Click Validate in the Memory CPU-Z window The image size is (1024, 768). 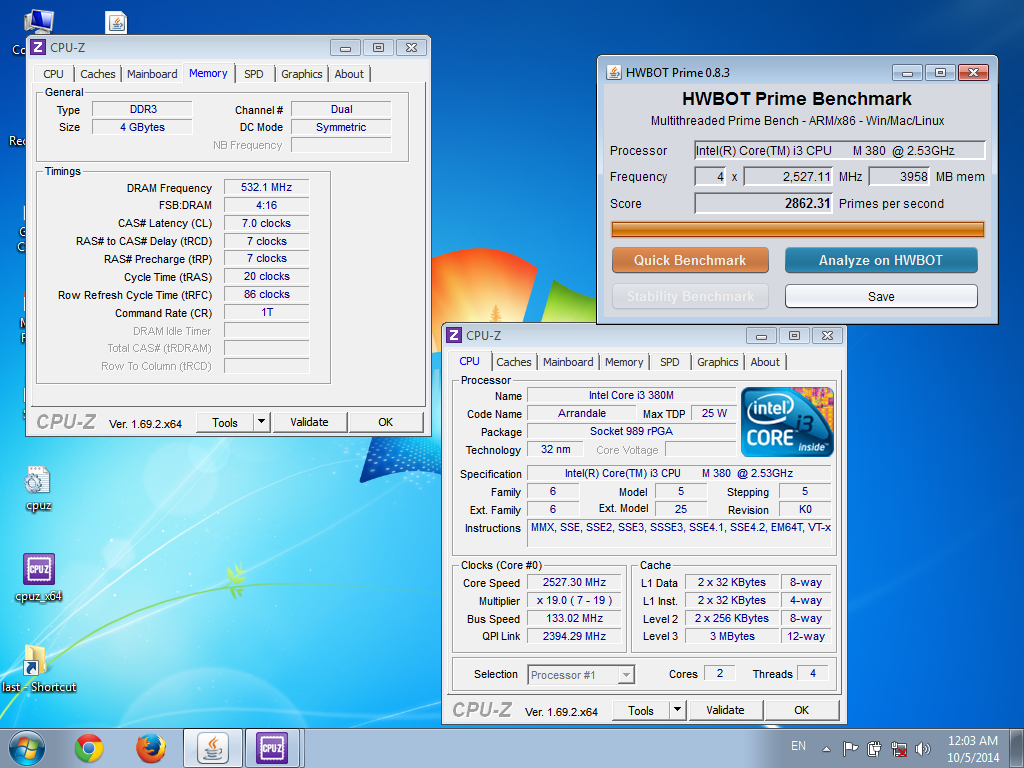(310, 423)
